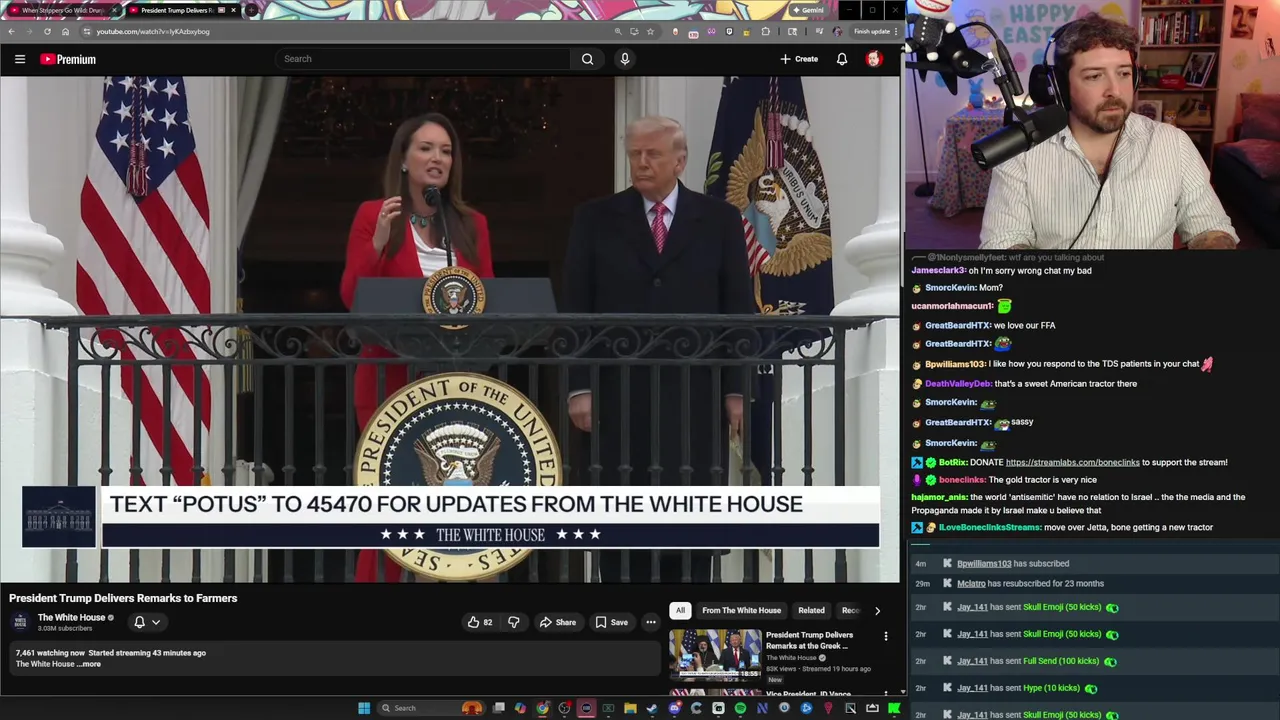This screenshot has width=1280, height=720.
Task: Open Discord from the taskbar
Action: (x=675, y=708)
